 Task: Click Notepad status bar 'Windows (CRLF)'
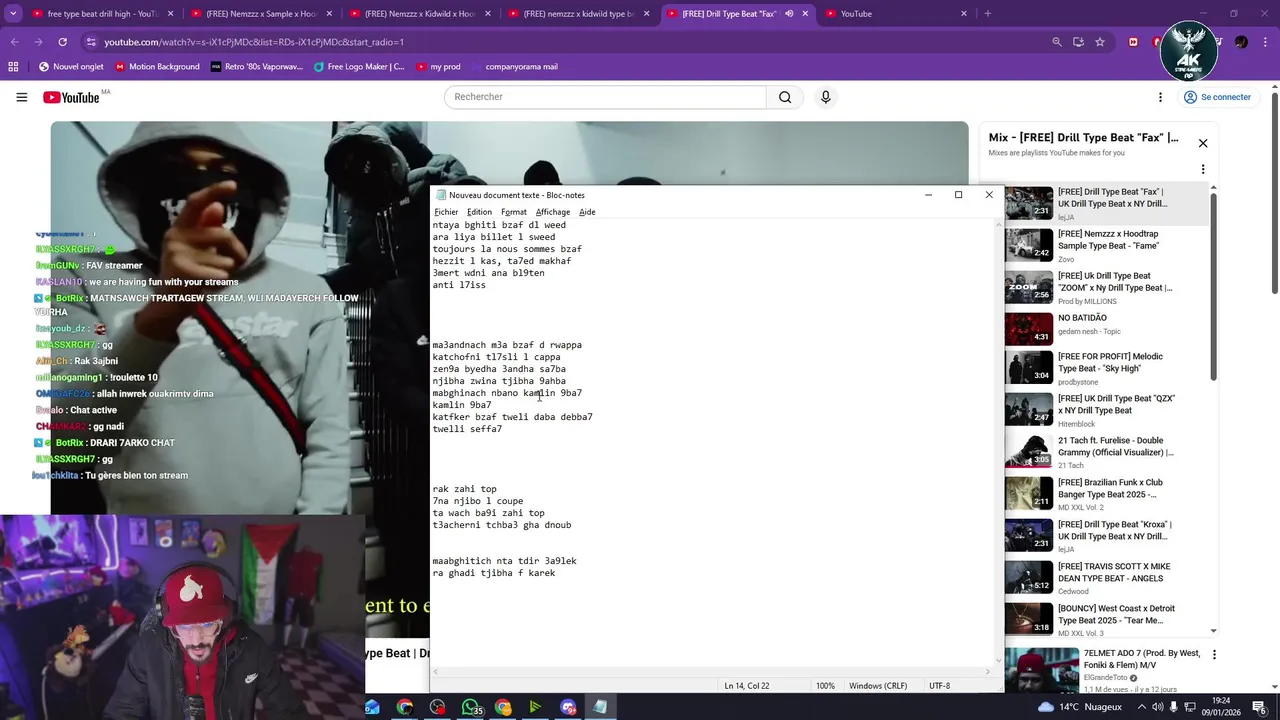click(878, 686)
